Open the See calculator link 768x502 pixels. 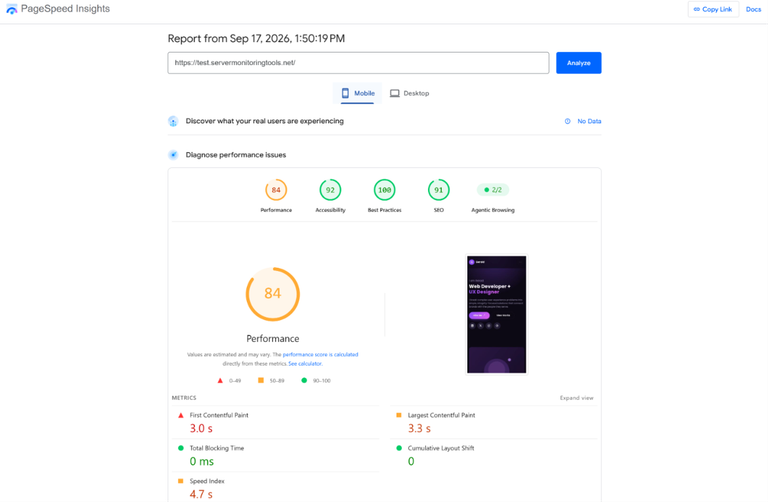[305, 363]
